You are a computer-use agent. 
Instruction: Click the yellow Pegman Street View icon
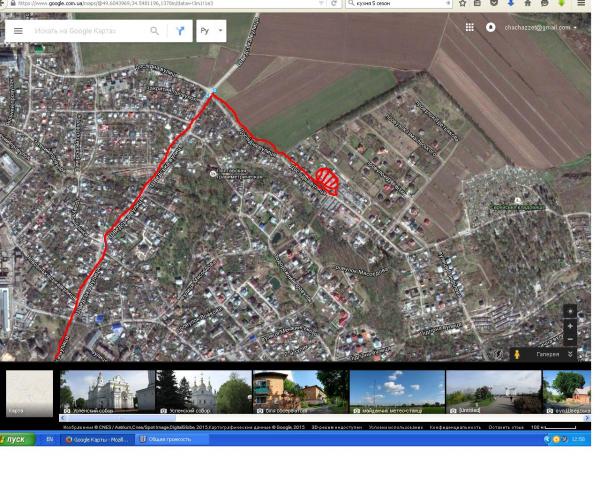click(517, 354)
